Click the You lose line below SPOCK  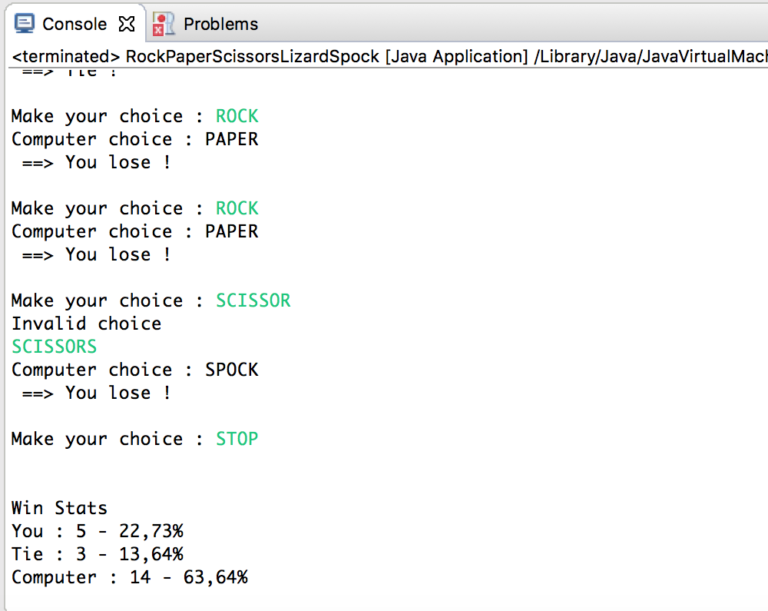[96, 393]
